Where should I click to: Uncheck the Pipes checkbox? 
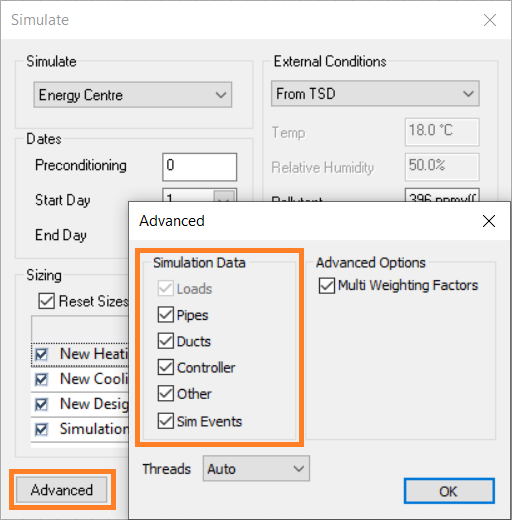point(165,315)
